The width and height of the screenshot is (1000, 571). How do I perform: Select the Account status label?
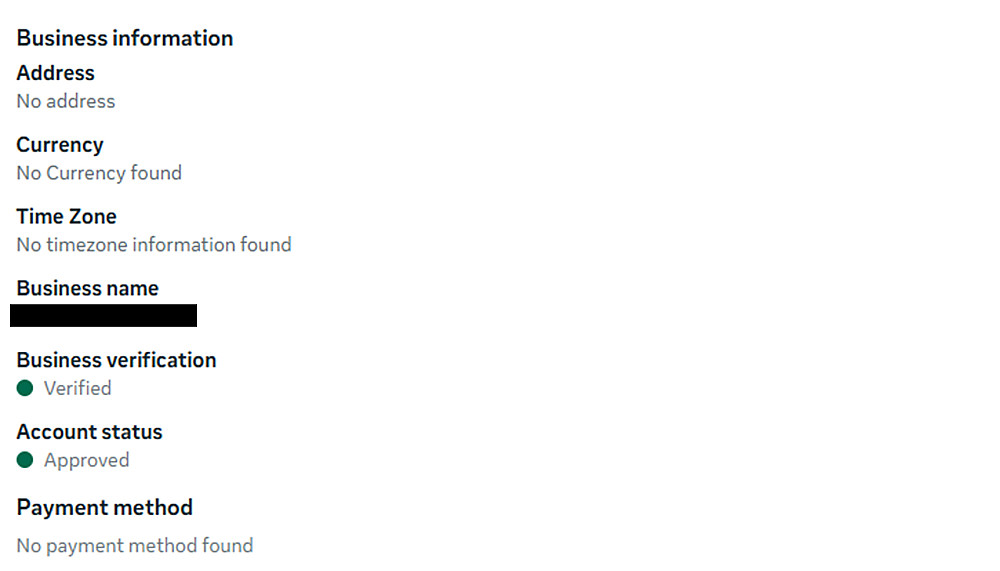(x=89, y=432)
